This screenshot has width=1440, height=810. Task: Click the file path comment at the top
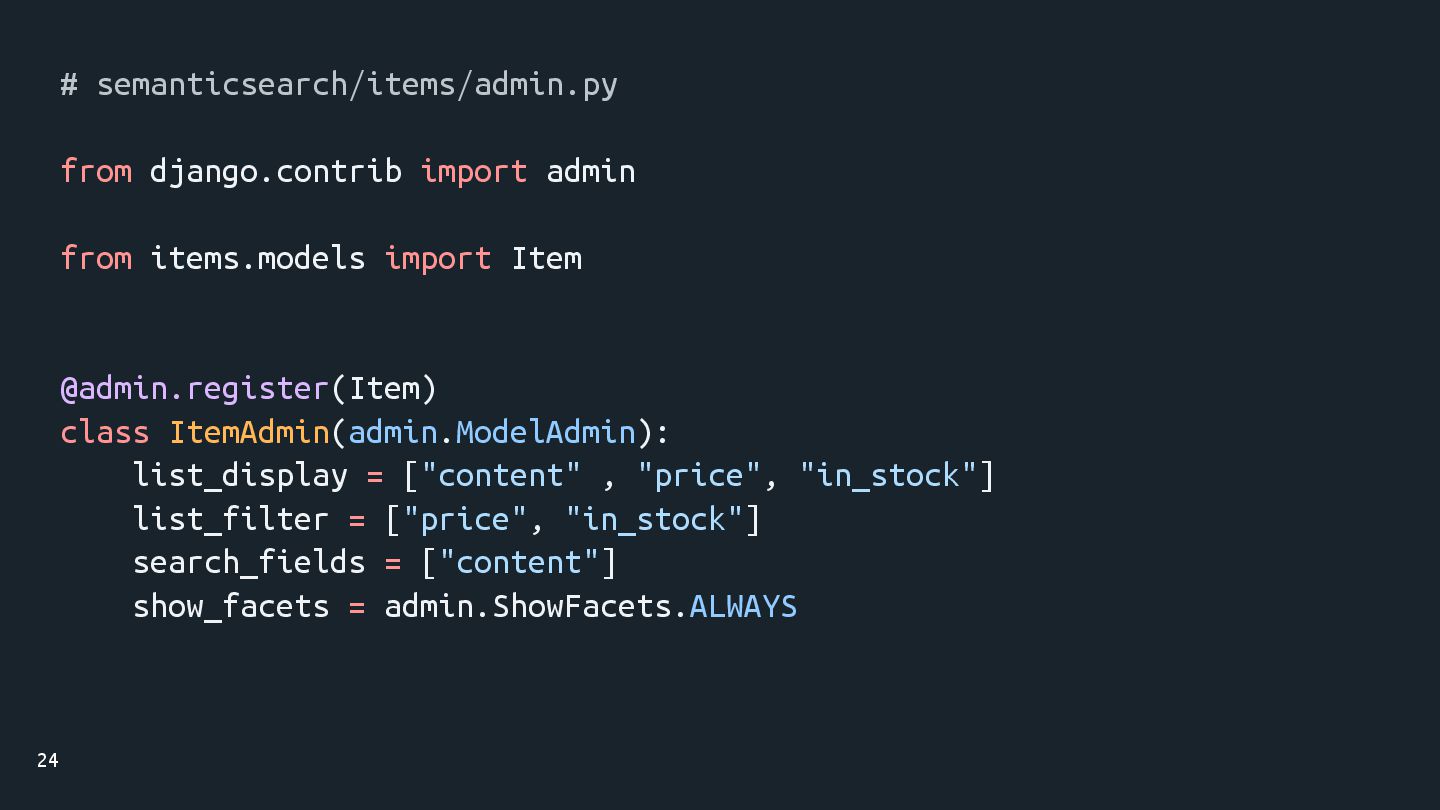(339, 85)
